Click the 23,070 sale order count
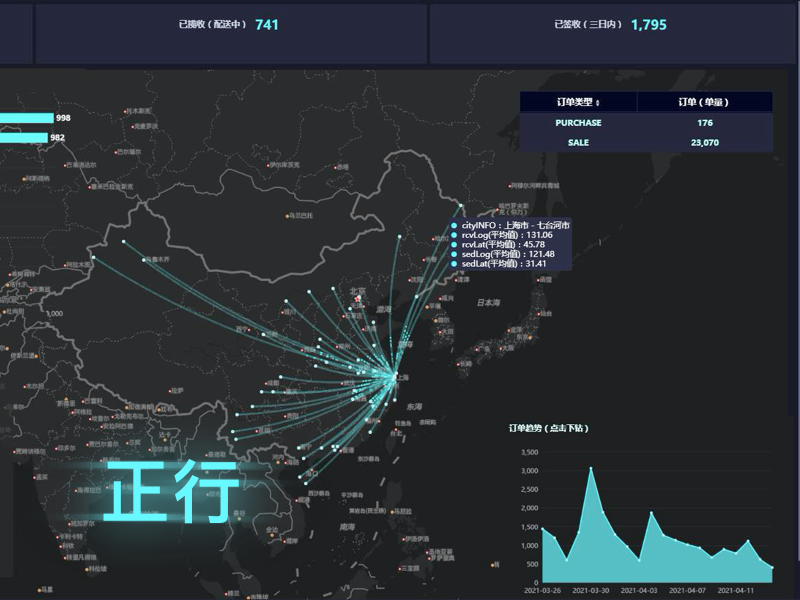The width and height of the screenshot is (800, 600). click(704, 143)
